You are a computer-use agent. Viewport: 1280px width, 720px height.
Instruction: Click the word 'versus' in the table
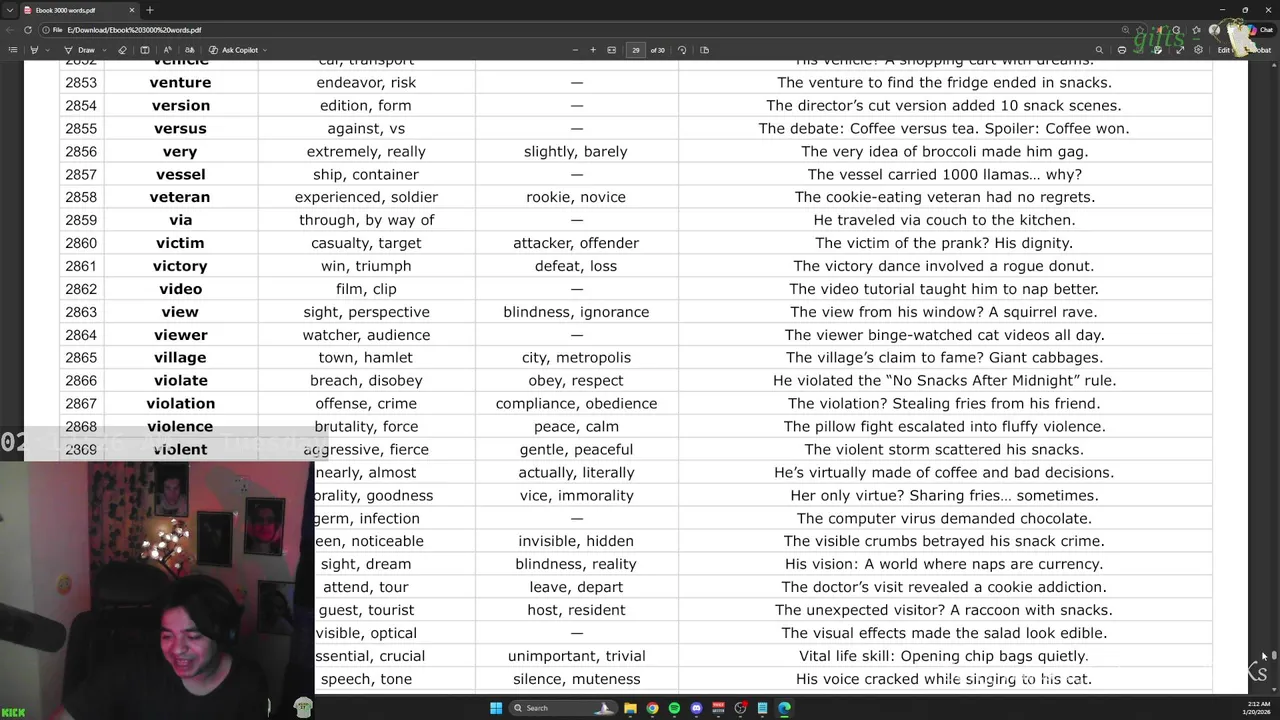click(180, 128)
